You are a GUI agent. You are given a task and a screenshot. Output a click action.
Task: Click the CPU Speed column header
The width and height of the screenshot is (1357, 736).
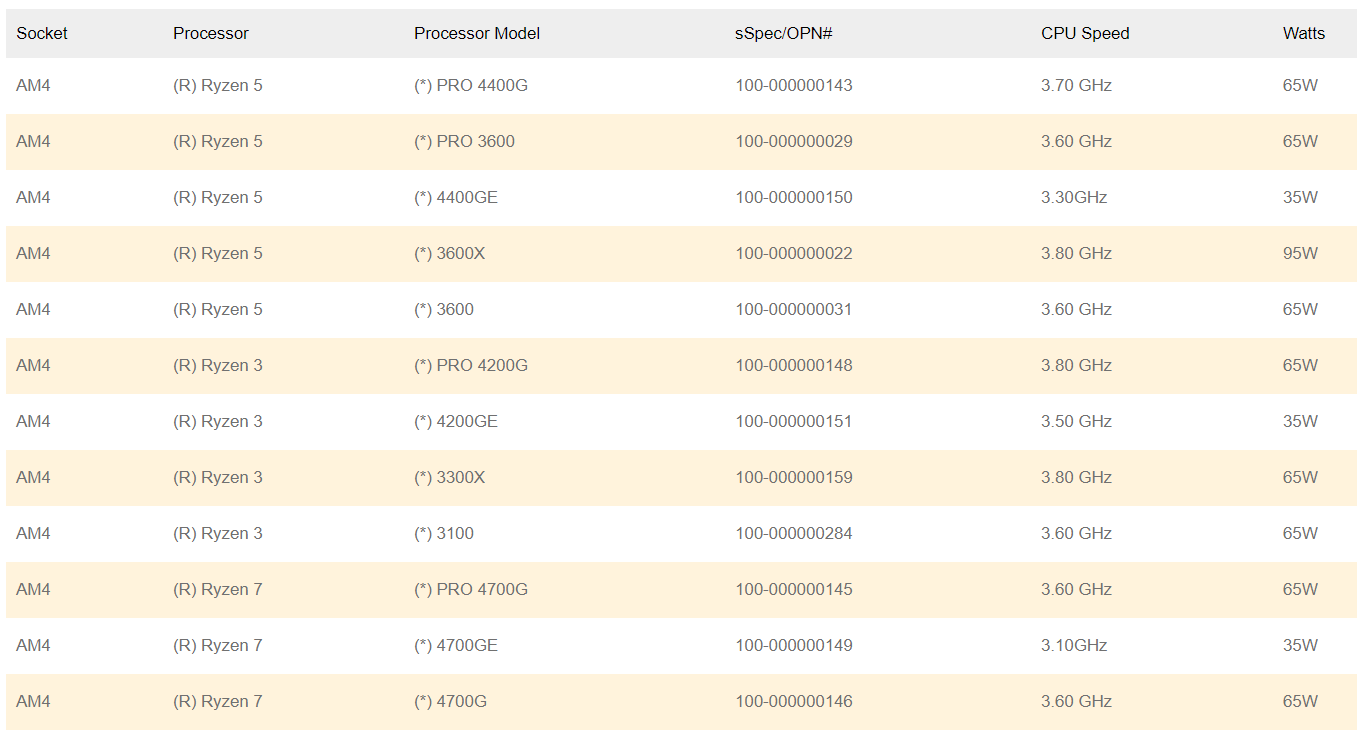(x=1085, y=33)
